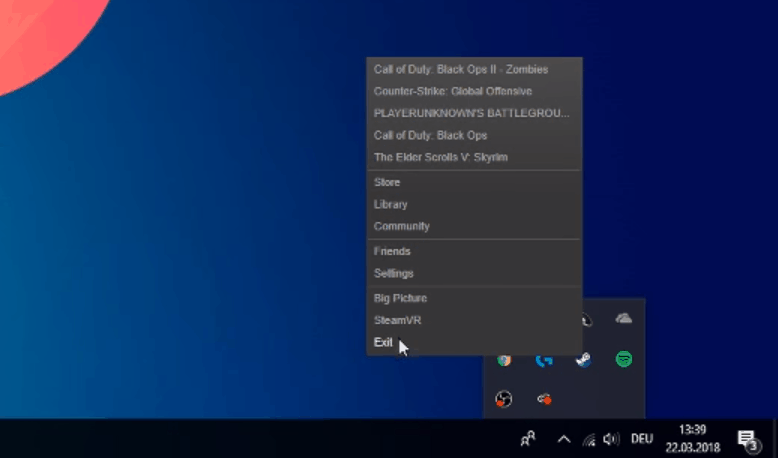
Task: Click the Steam icon in the tray overflow
Action: click(x=584, y=359)
